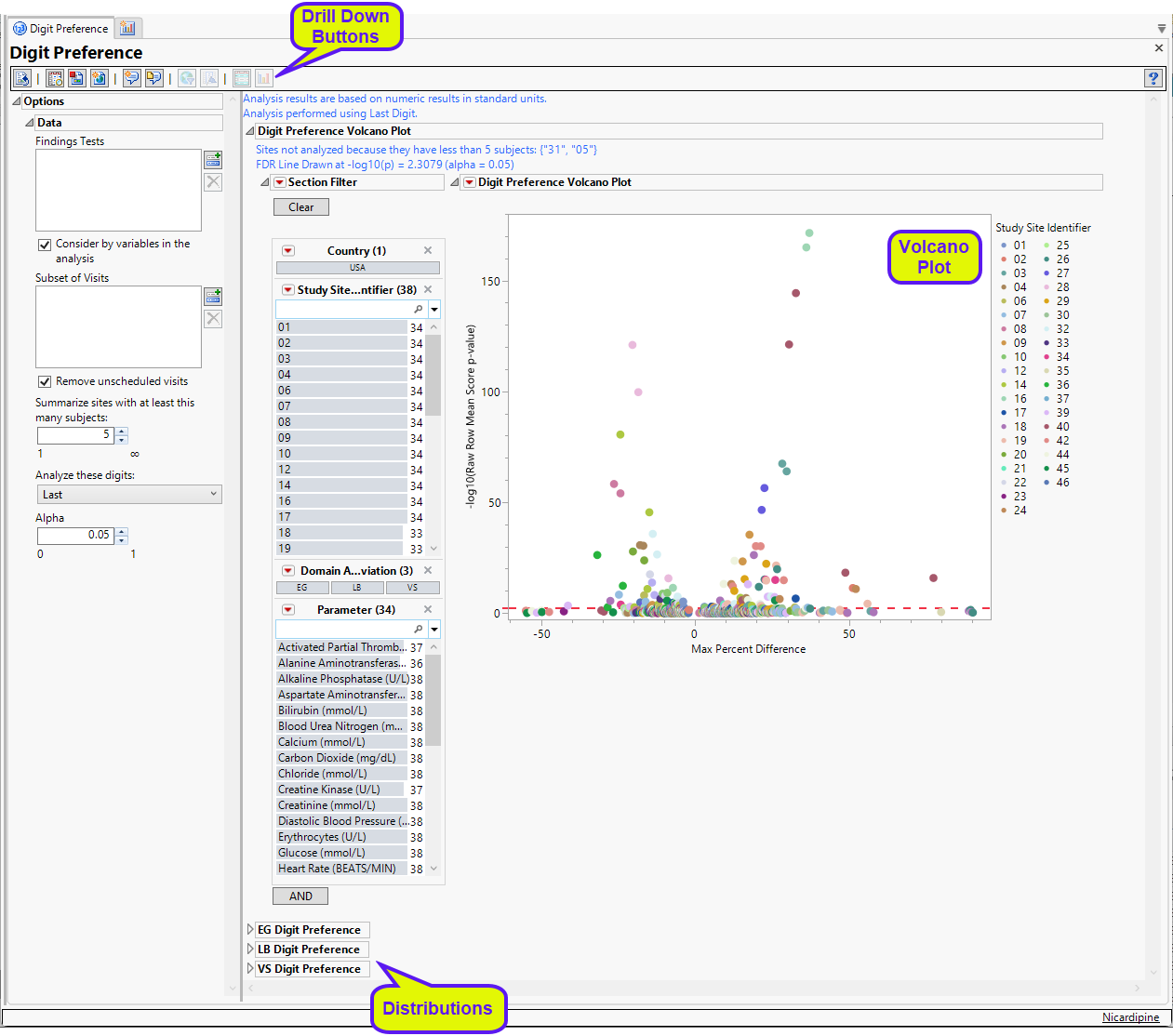Select the second tab with chart icon

(x=127, y=29)
